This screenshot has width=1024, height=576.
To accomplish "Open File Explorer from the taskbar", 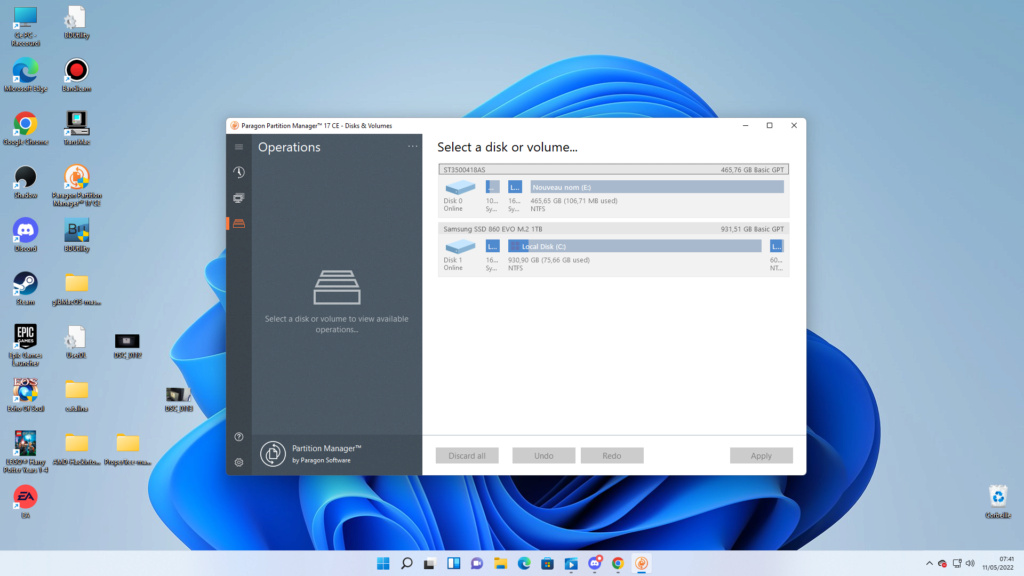I will pyautogui.click(x=500, y=564).
